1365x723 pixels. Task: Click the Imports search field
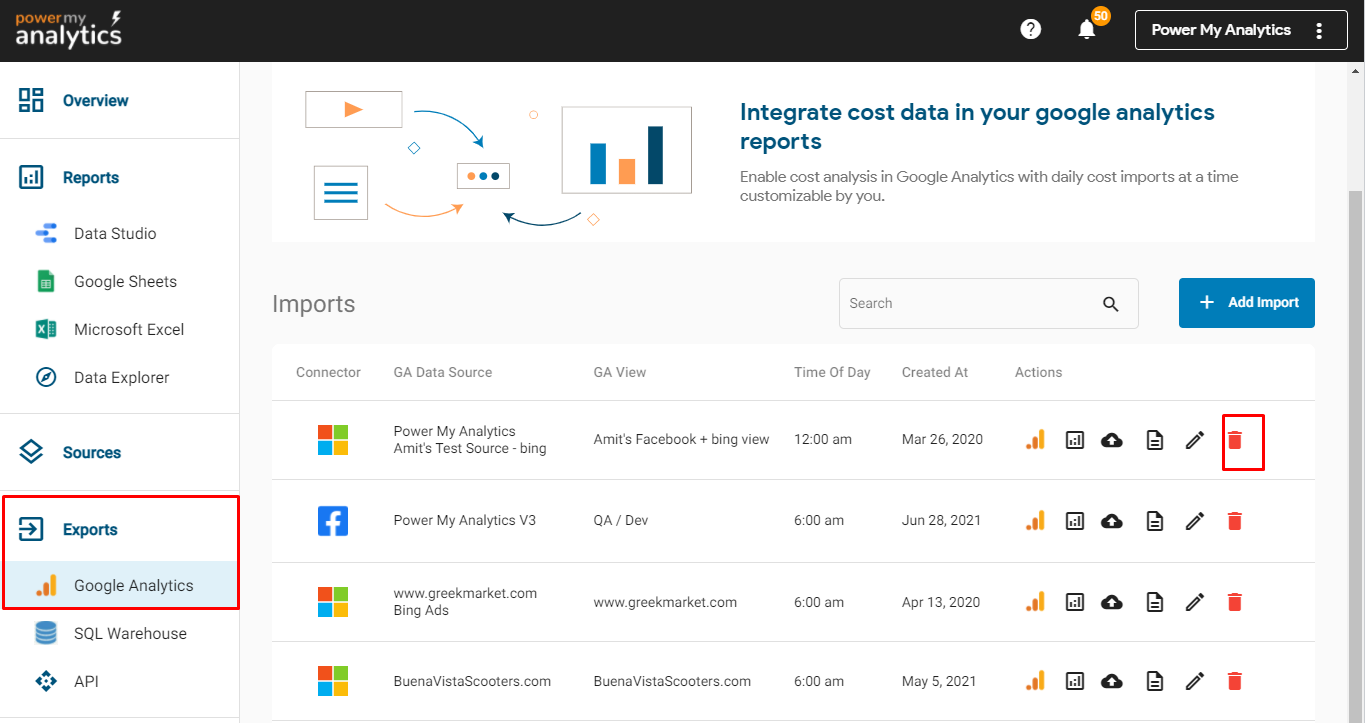pos(965,304)
